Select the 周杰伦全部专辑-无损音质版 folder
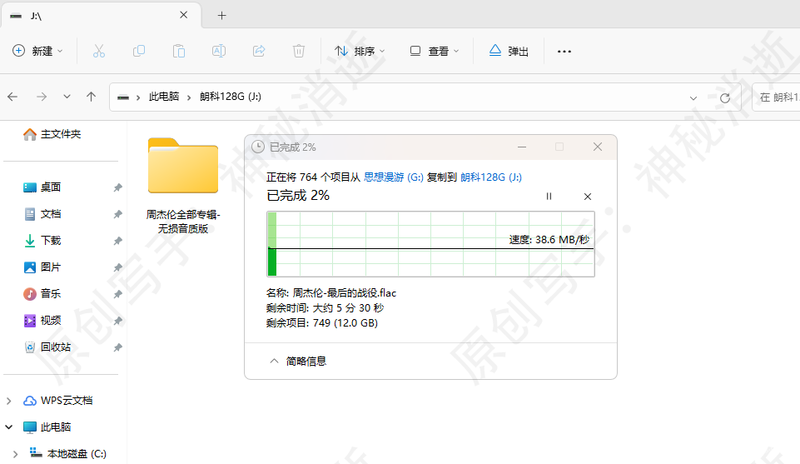The width and height of the screenshot is (800, 464). point(183,186)
